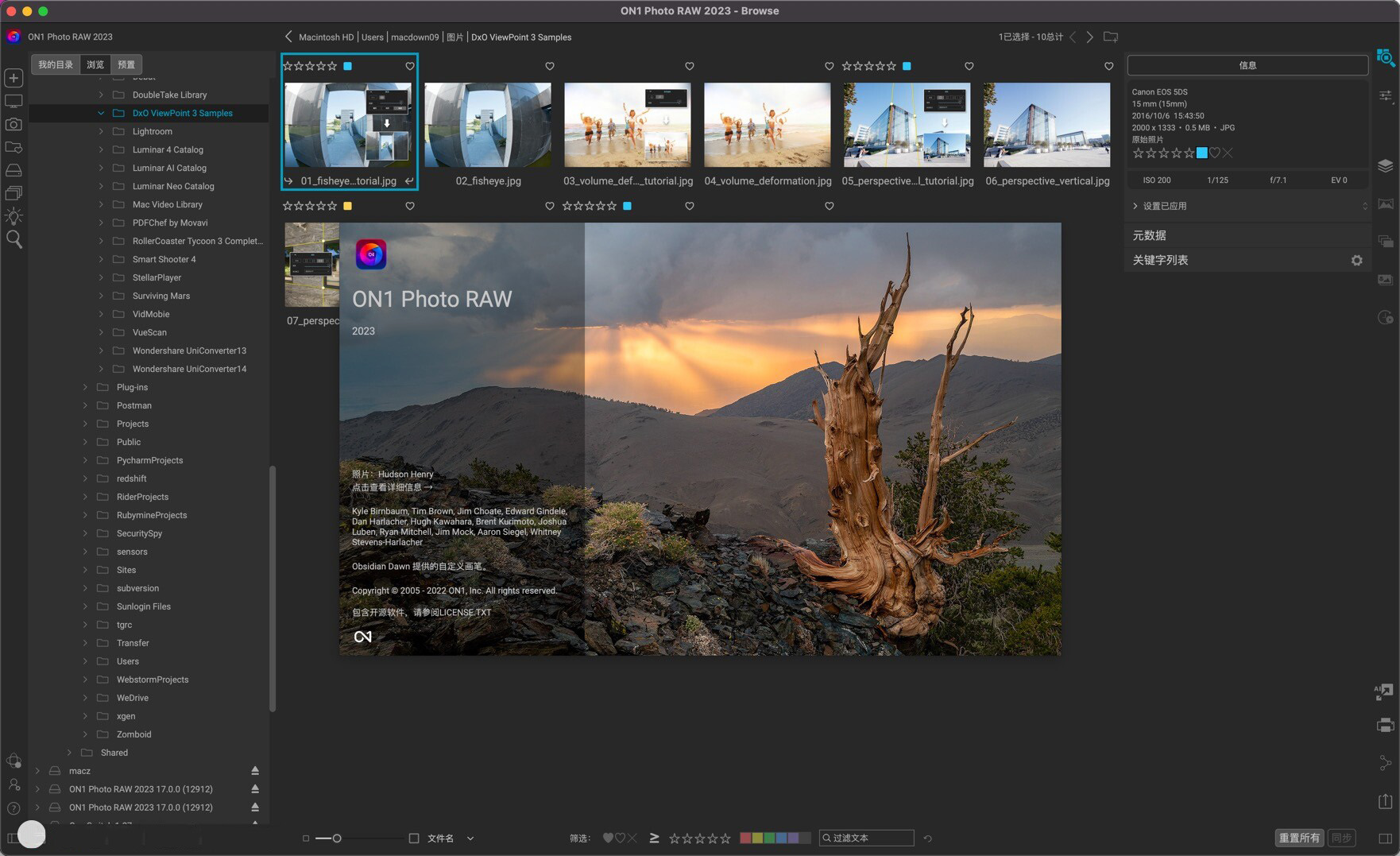
Task: Open the Panorama icon on right sidebar
Action: pyautogui.click(x=1386, y=204)
